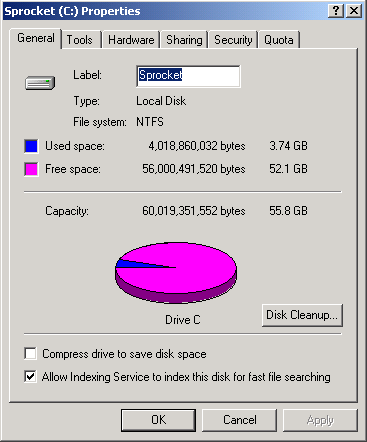Enable Compress drive to save disk space
This screenshot has width=367, height=442.
tap(30, 353)
